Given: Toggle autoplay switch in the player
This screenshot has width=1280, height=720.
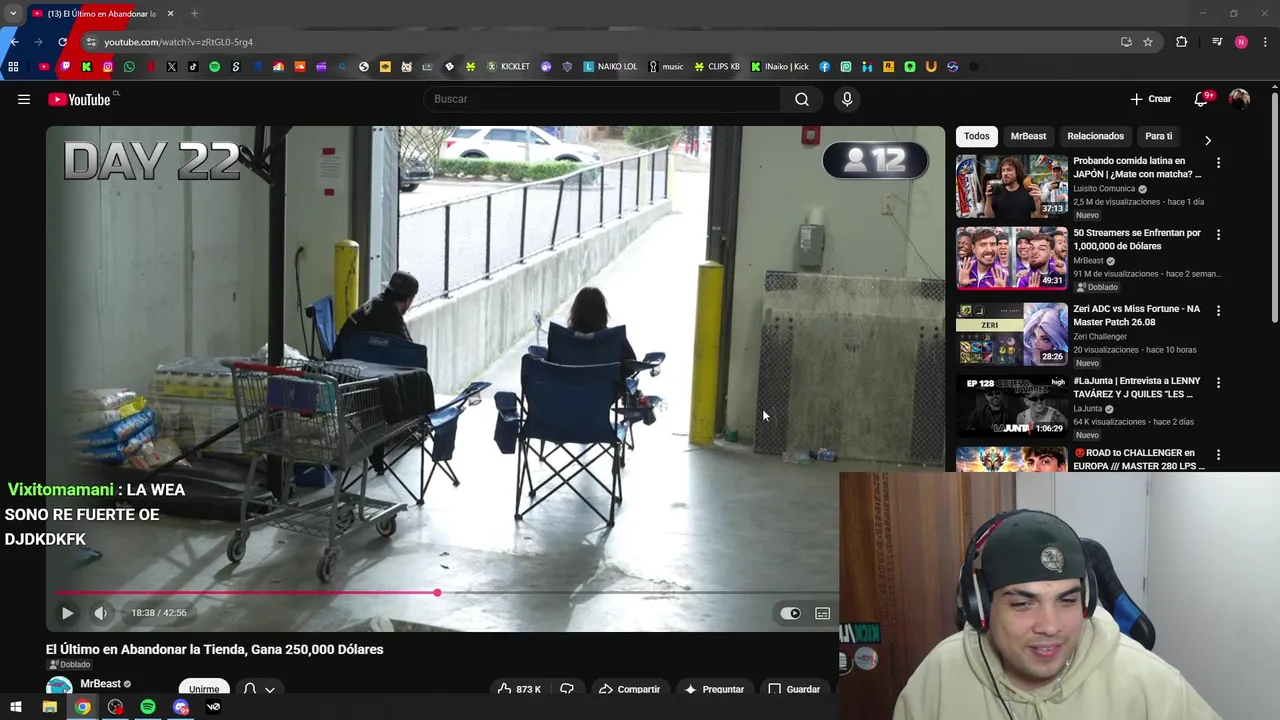Looking at the screenshot, I should [x=790, y=613].
